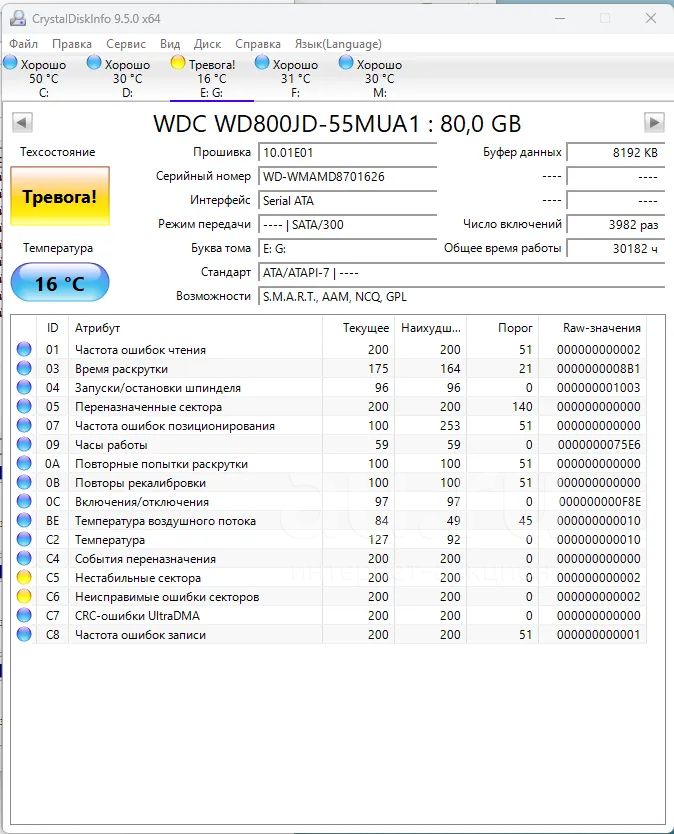Click buffer size field 8192 KB
This screenshot has width=674, height=834.
coord(616,153)
